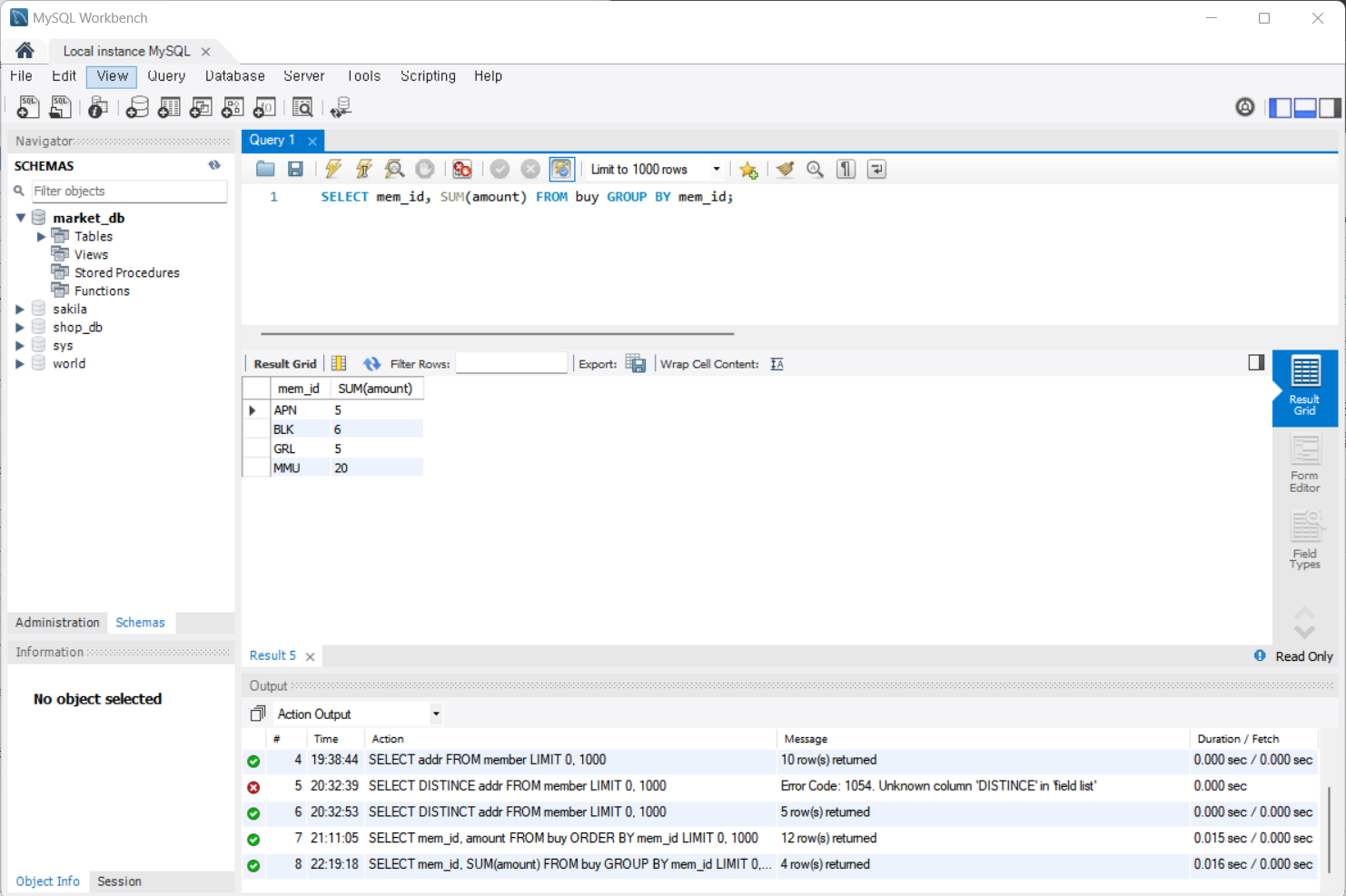Create a new stored procedure icon
Screen dimensions: 1346x896
(x=233, y=108)
